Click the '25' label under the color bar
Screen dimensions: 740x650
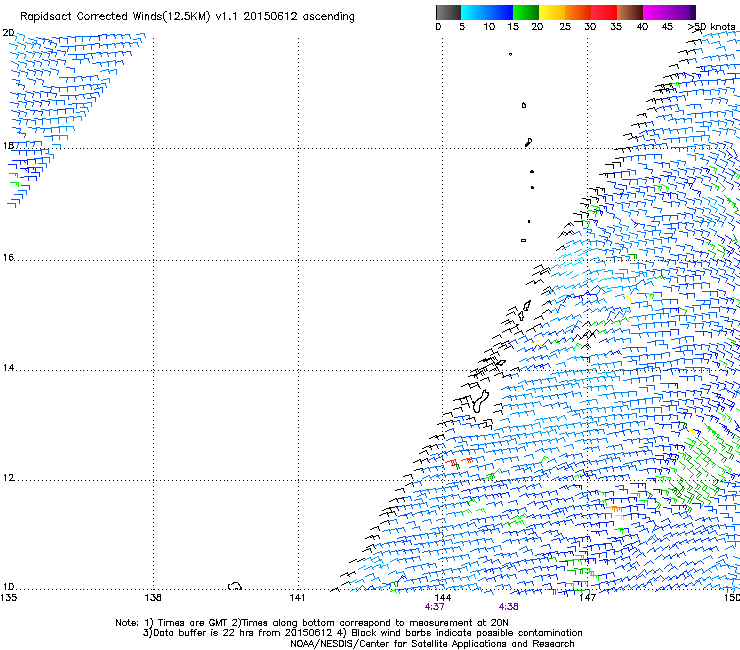tap(565, 27)
